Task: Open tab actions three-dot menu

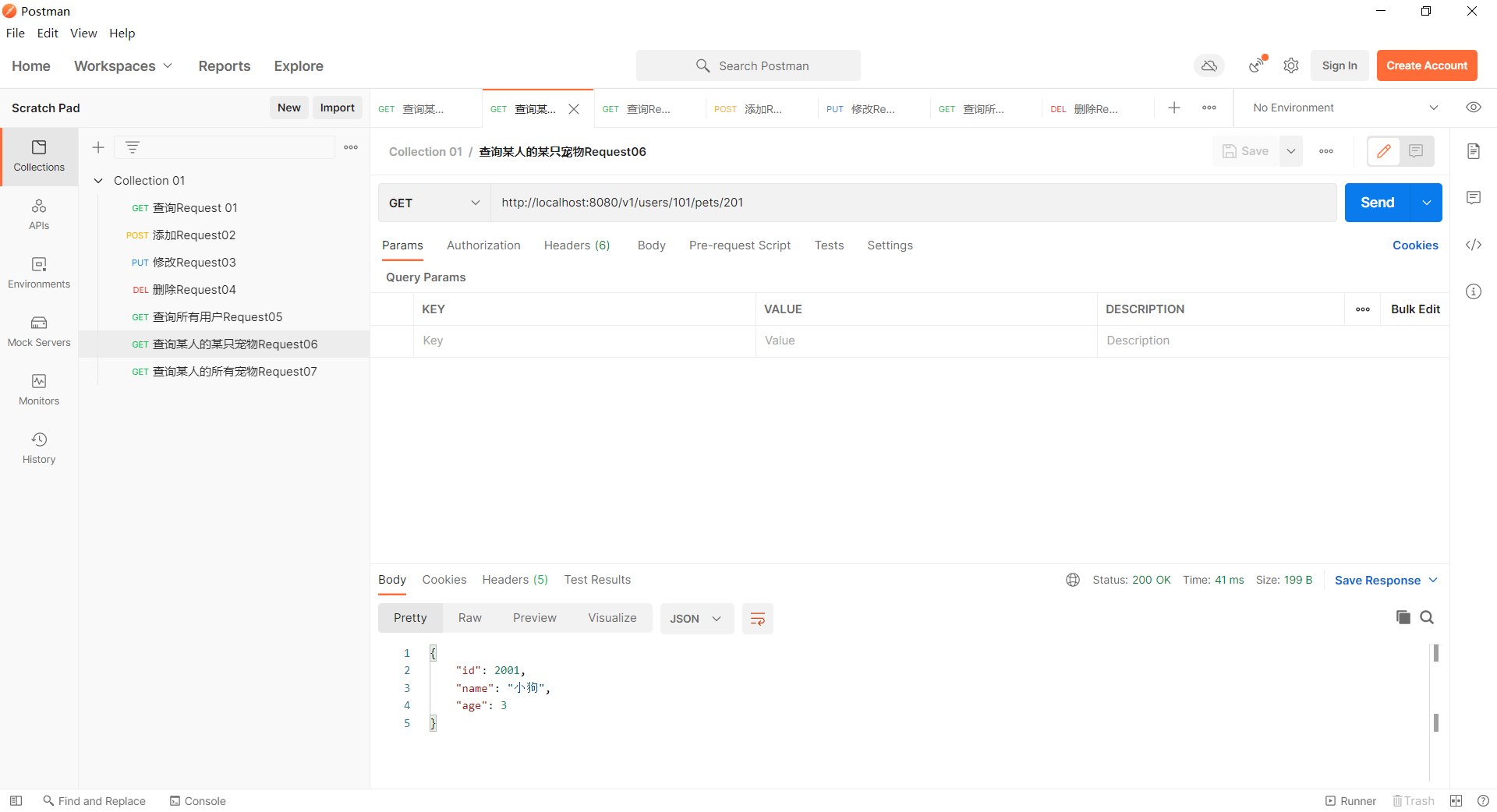Action: coord(1209,108)
